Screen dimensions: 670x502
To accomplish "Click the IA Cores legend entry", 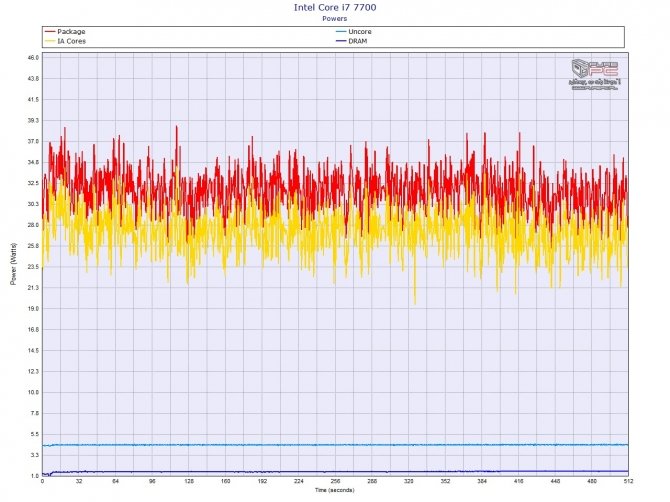I will tap(65, 41).
